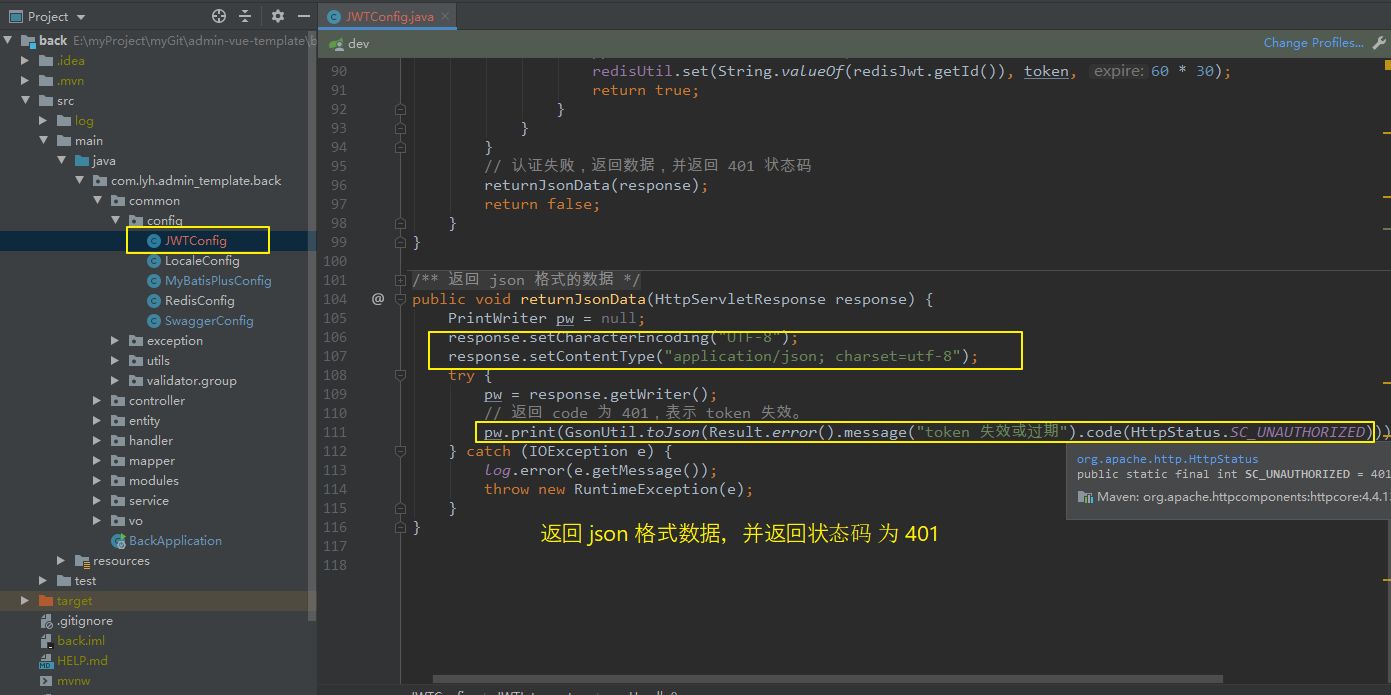Close the JWTConfig.java tab
This screenshot has width=1391, height=695.
(445, 16)
